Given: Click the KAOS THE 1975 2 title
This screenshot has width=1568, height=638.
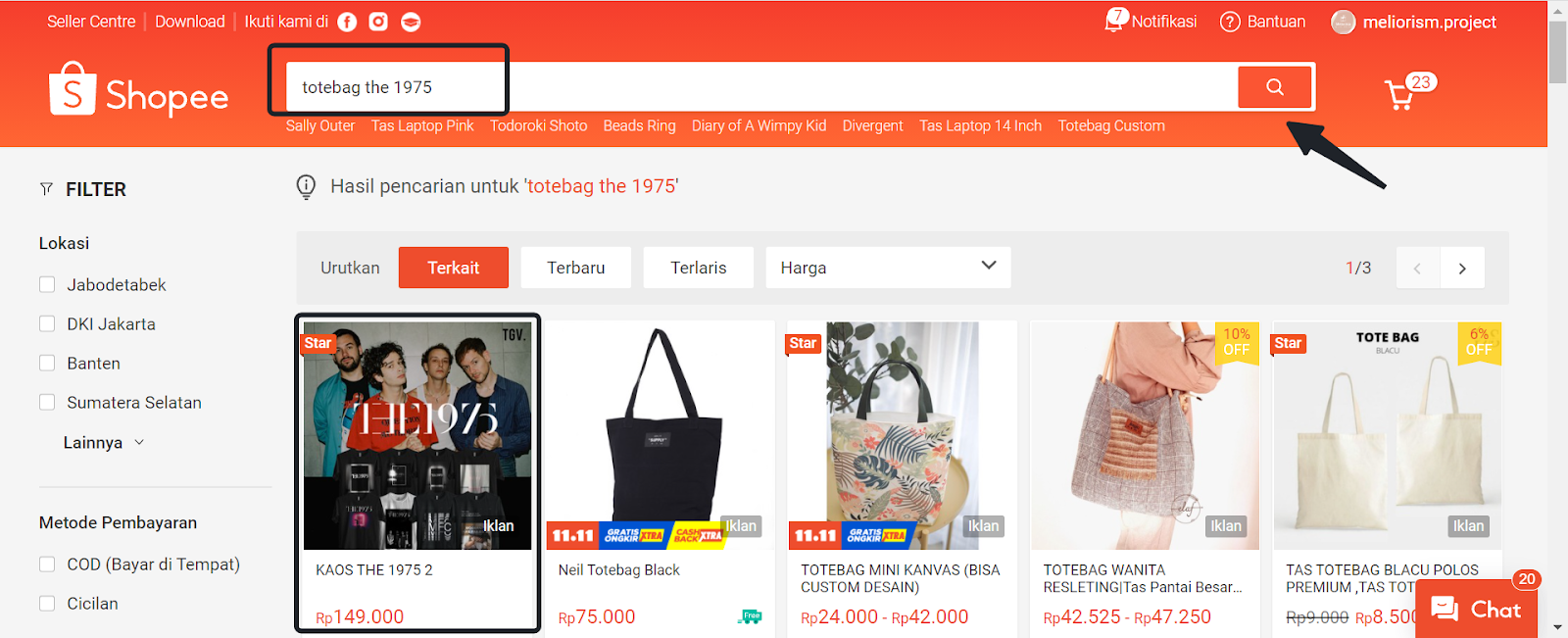Looking at the screenshot, I should (x=374, y=569).
